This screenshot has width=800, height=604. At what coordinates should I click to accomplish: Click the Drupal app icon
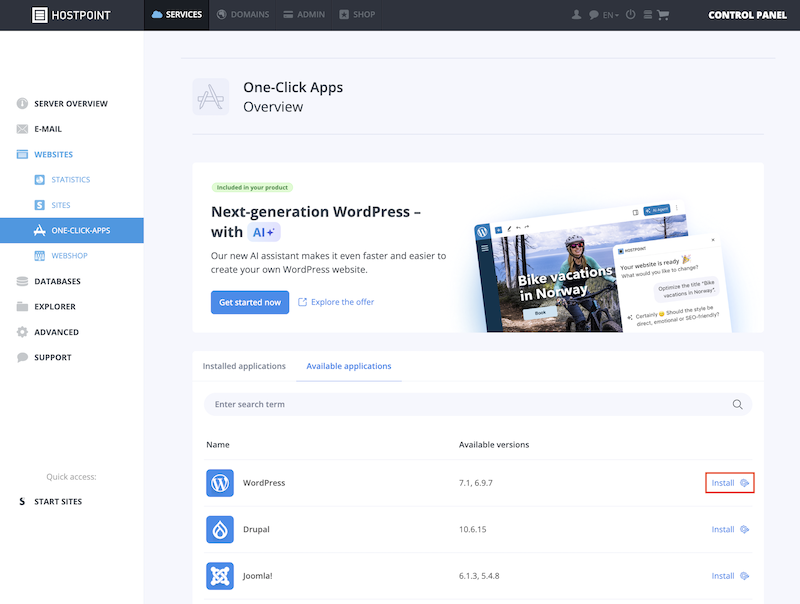pyautogui.click(x=220, y=530)
